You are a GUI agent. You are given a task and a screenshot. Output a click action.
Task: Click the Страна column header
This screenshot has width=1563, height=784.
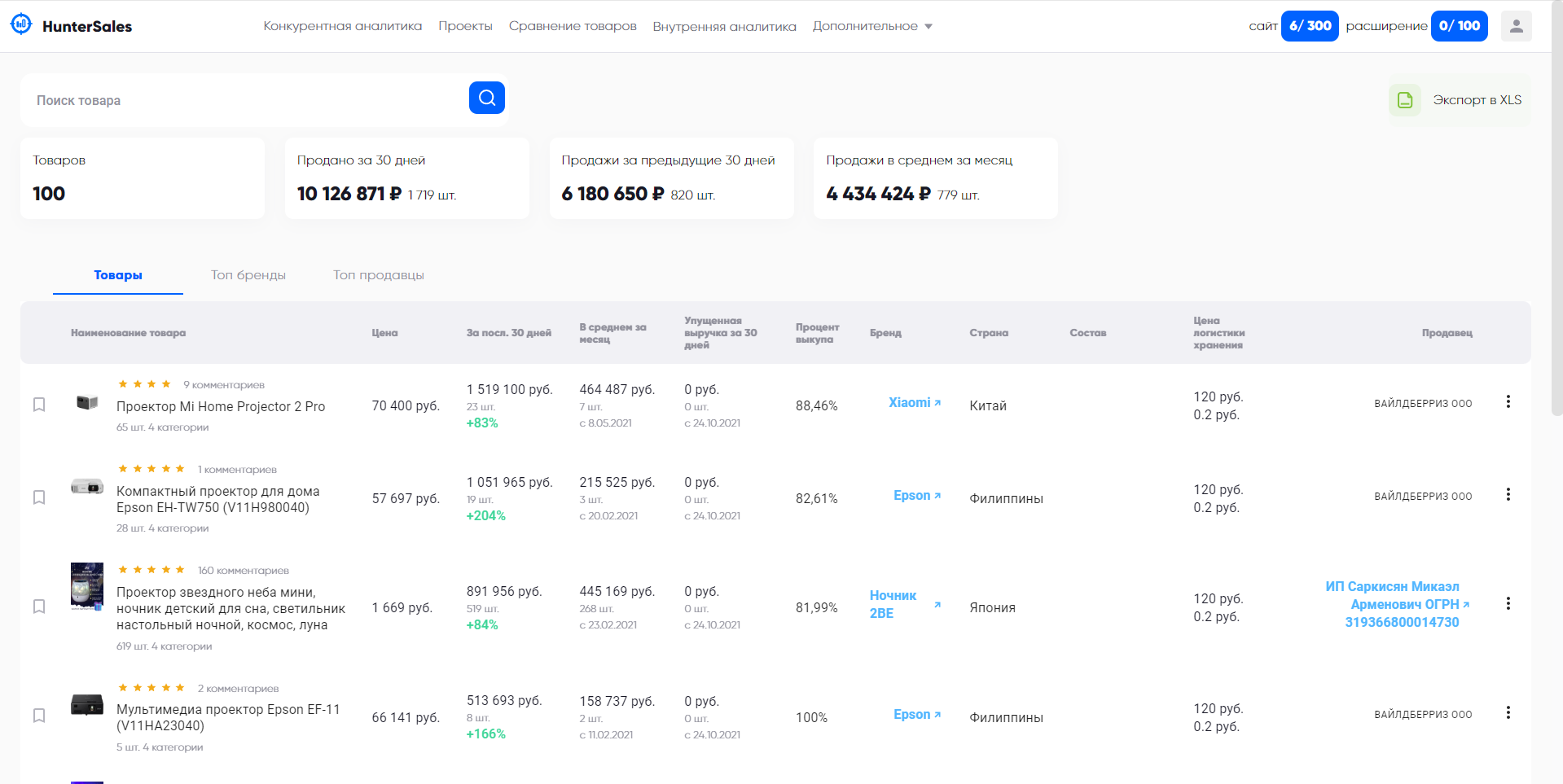click(x=989, y=333)
